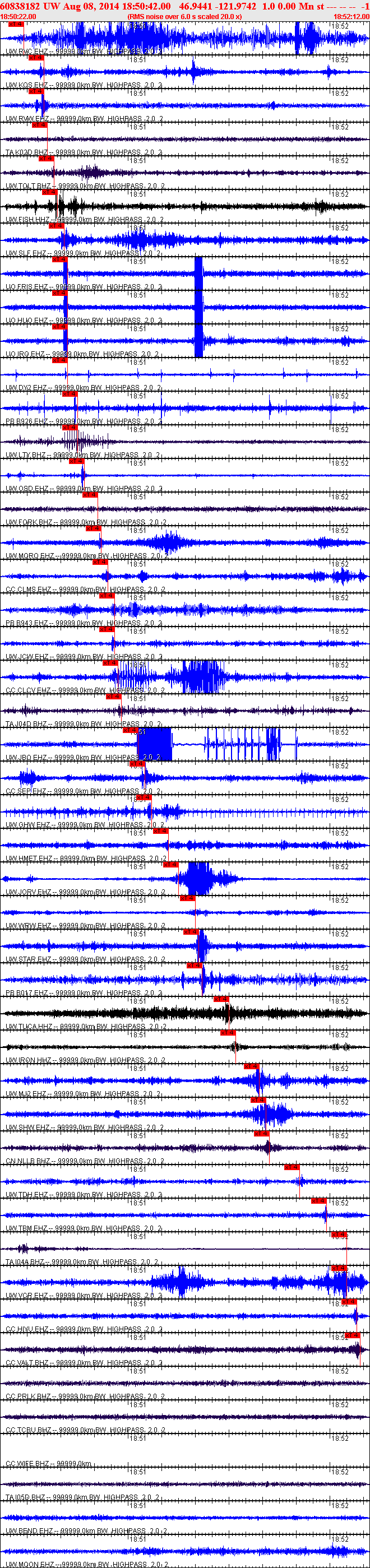Select the pick marker on CC.VALT trace
The width and height of the screenshot is (370, 1568).
point(351,1335)
